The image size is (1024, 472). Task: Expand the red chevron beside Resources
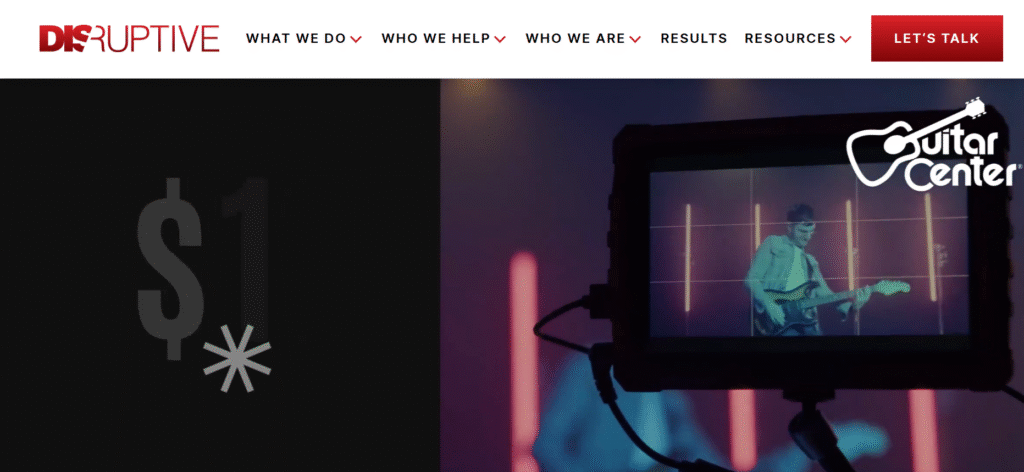coord(846,39)
